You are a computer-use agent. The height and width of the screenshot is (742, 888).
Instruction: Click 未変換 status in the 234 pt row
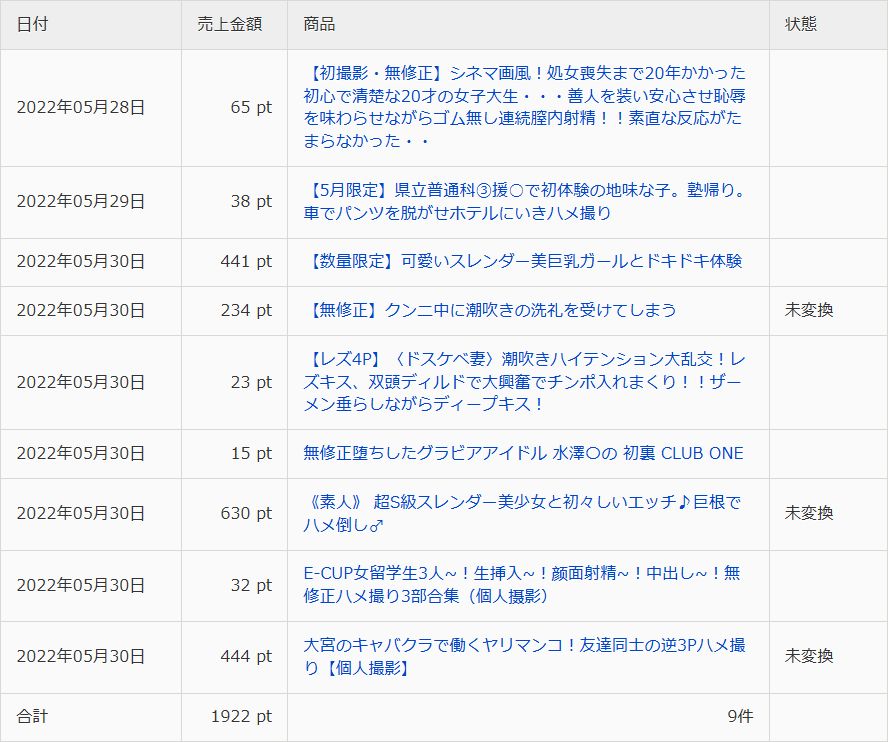[809, 310]
